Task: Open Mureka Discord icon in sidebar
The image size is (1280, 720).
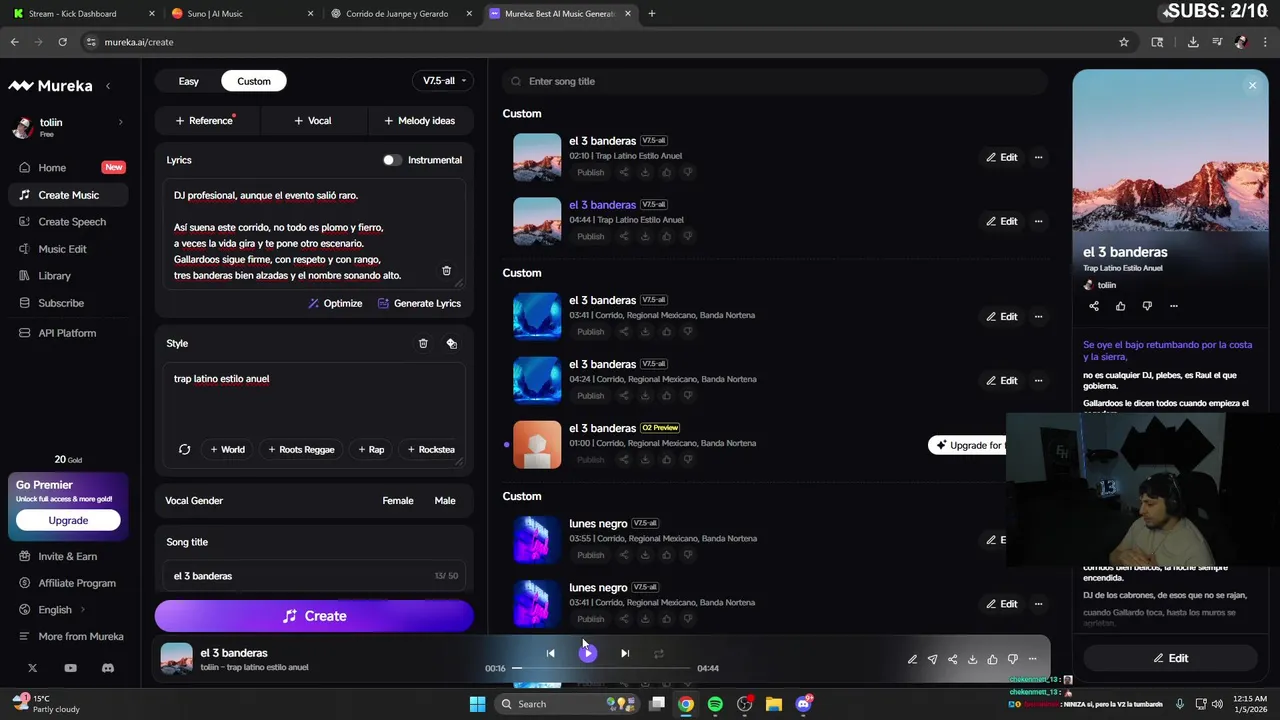Action: pos(108,668)
